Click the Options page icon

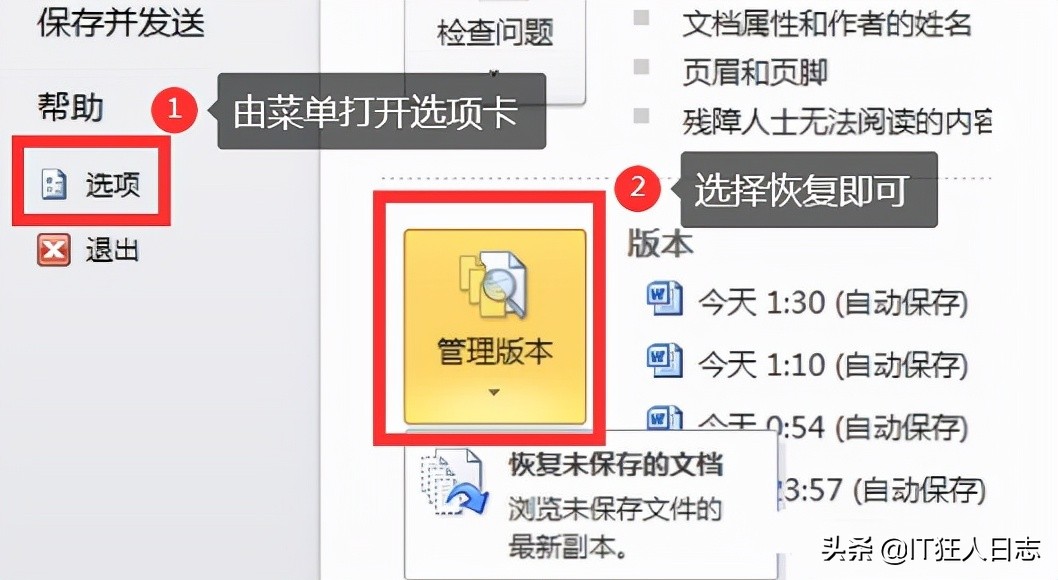54,184
